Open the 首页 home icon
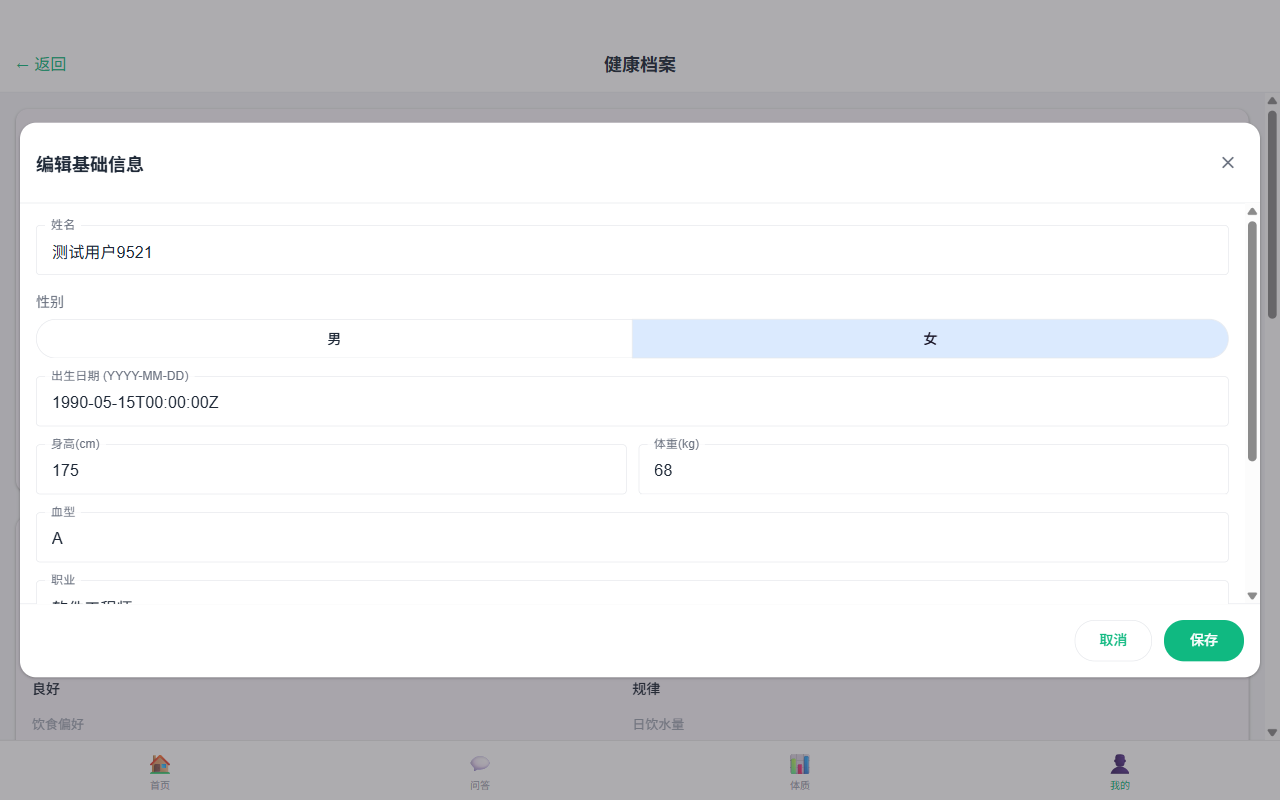 click(x=160, y=764)
